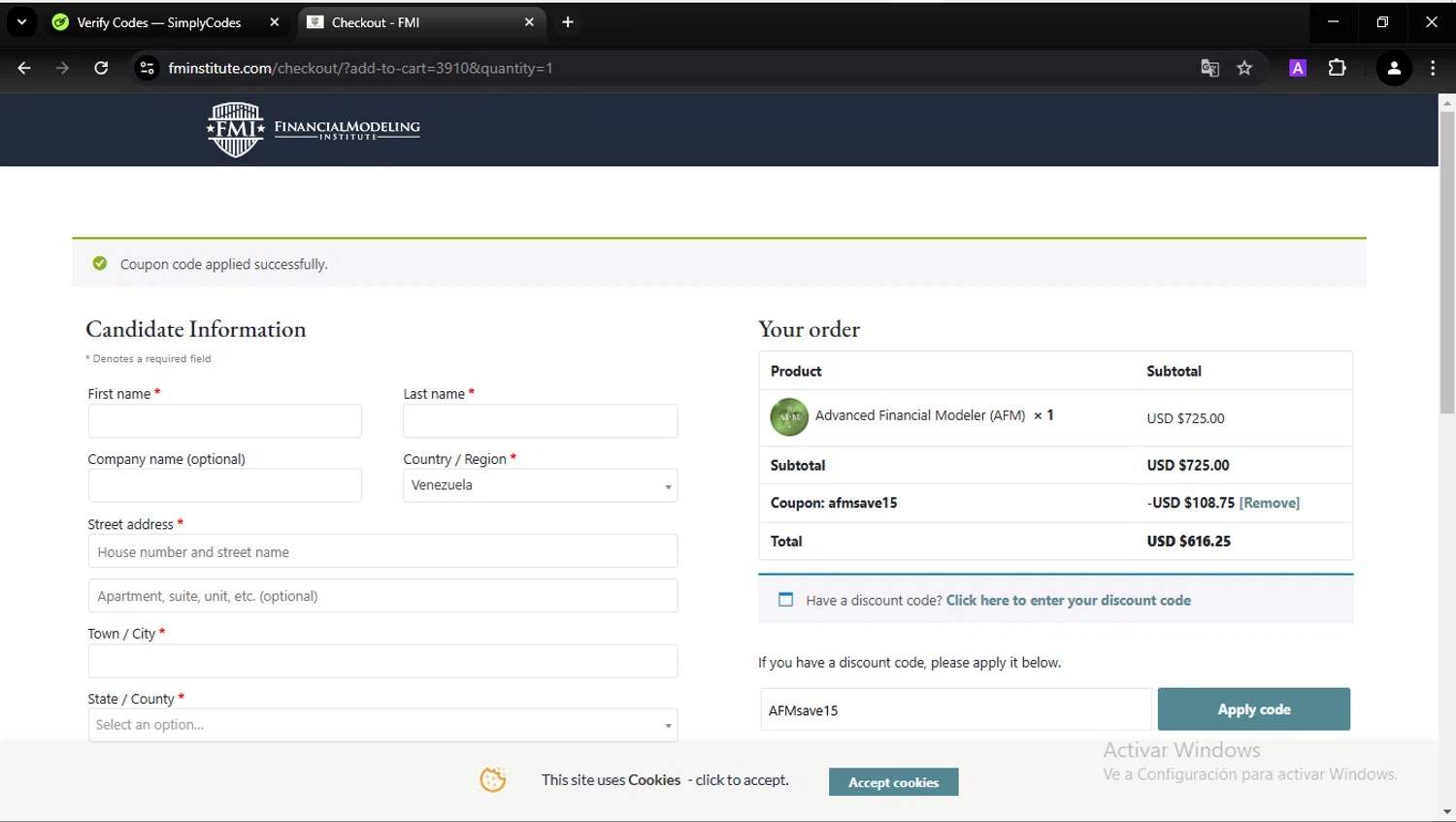
Task: Open the tab search dropdown arrow
Action: [21, 22]
